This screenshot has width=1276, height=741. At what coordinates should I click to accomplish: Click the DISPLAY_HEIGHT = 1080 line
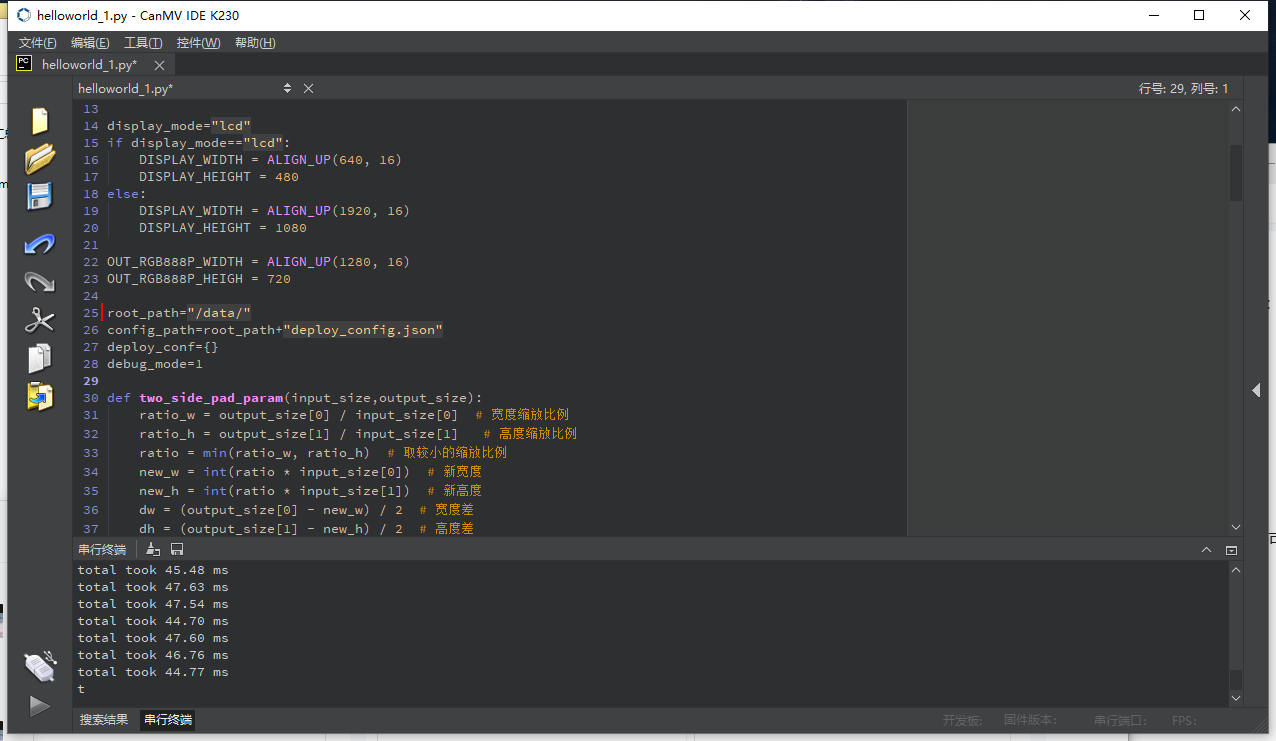pos(223,228)
